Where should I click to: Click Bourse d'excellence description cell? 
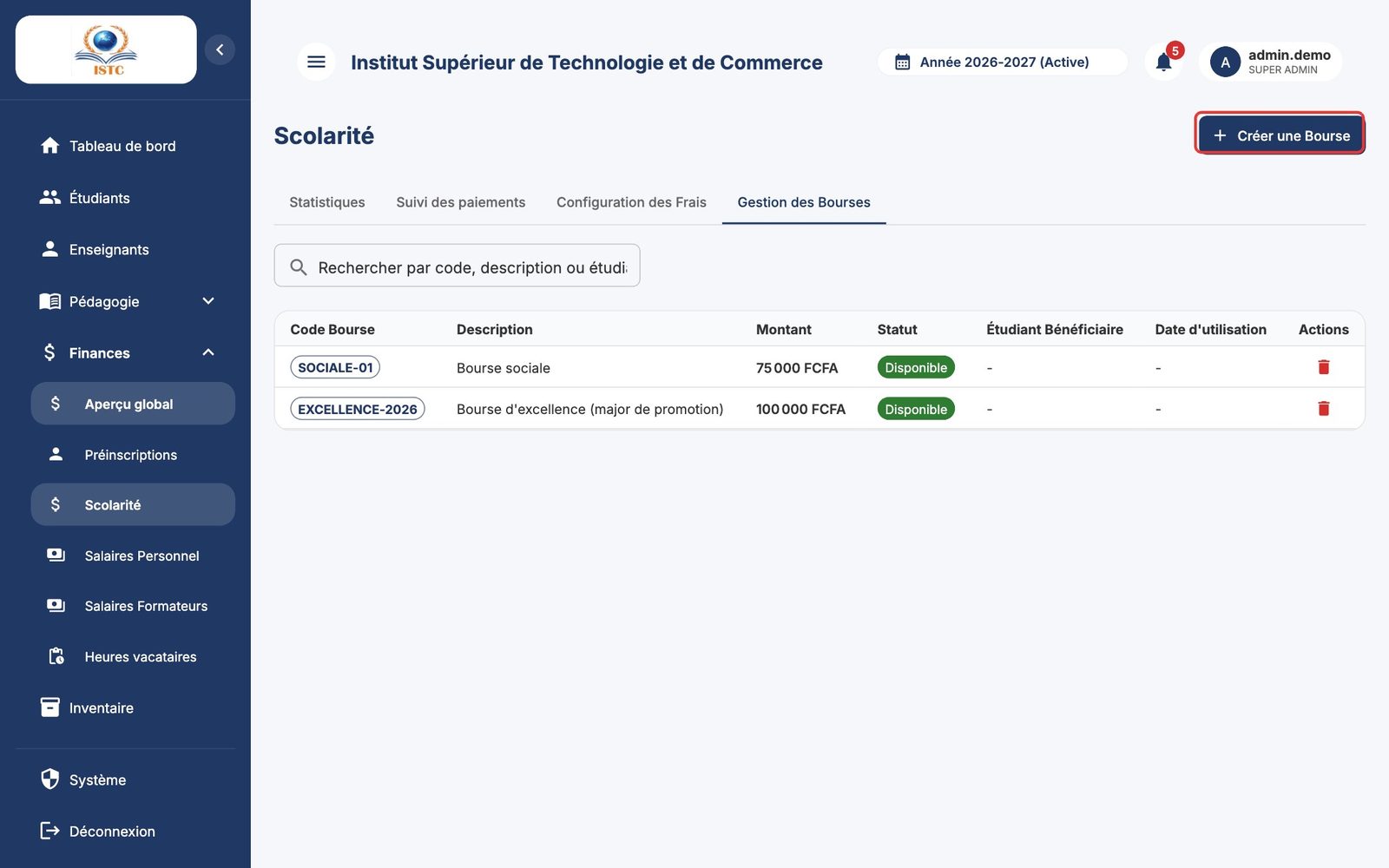coord(590,409)
